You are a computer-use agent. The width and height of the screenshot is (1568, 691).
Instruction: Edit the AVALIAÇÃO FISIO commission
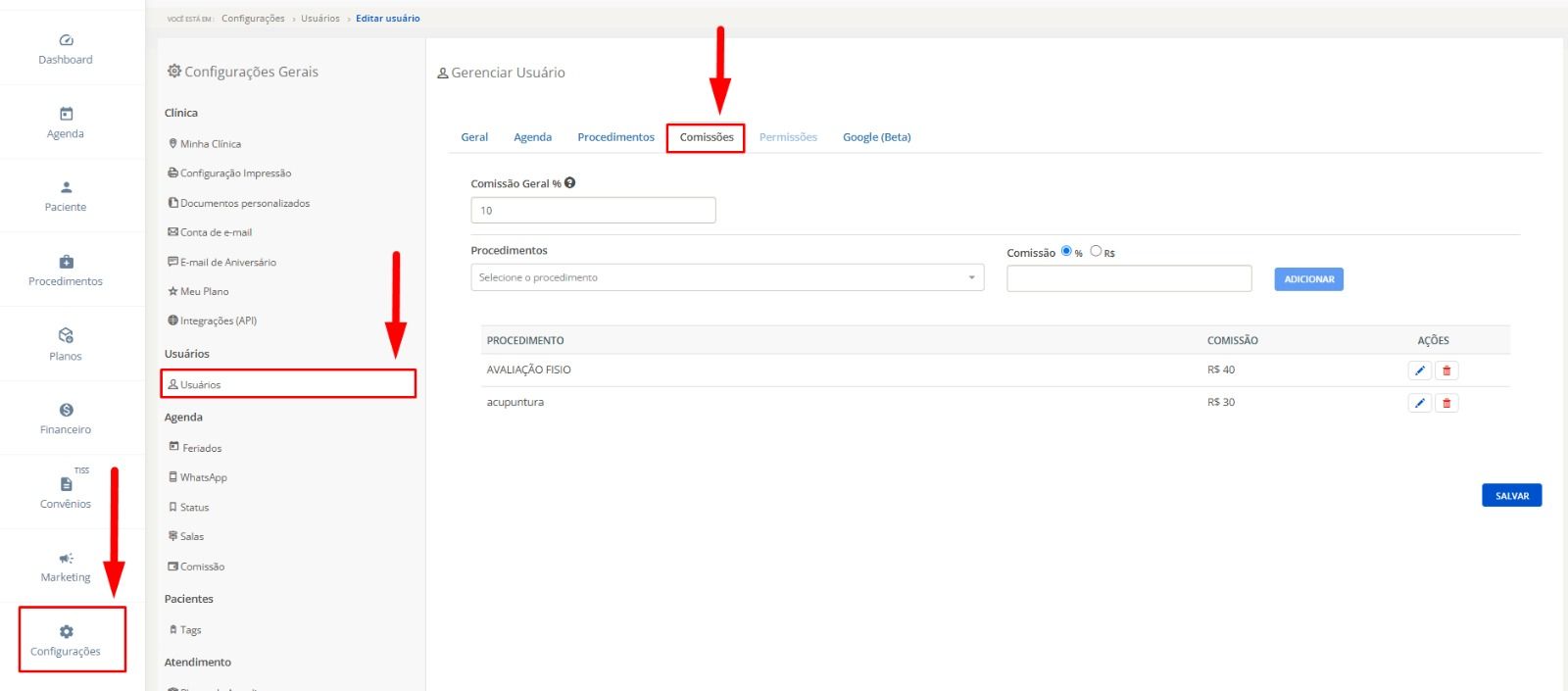[x=1419, y=370]
